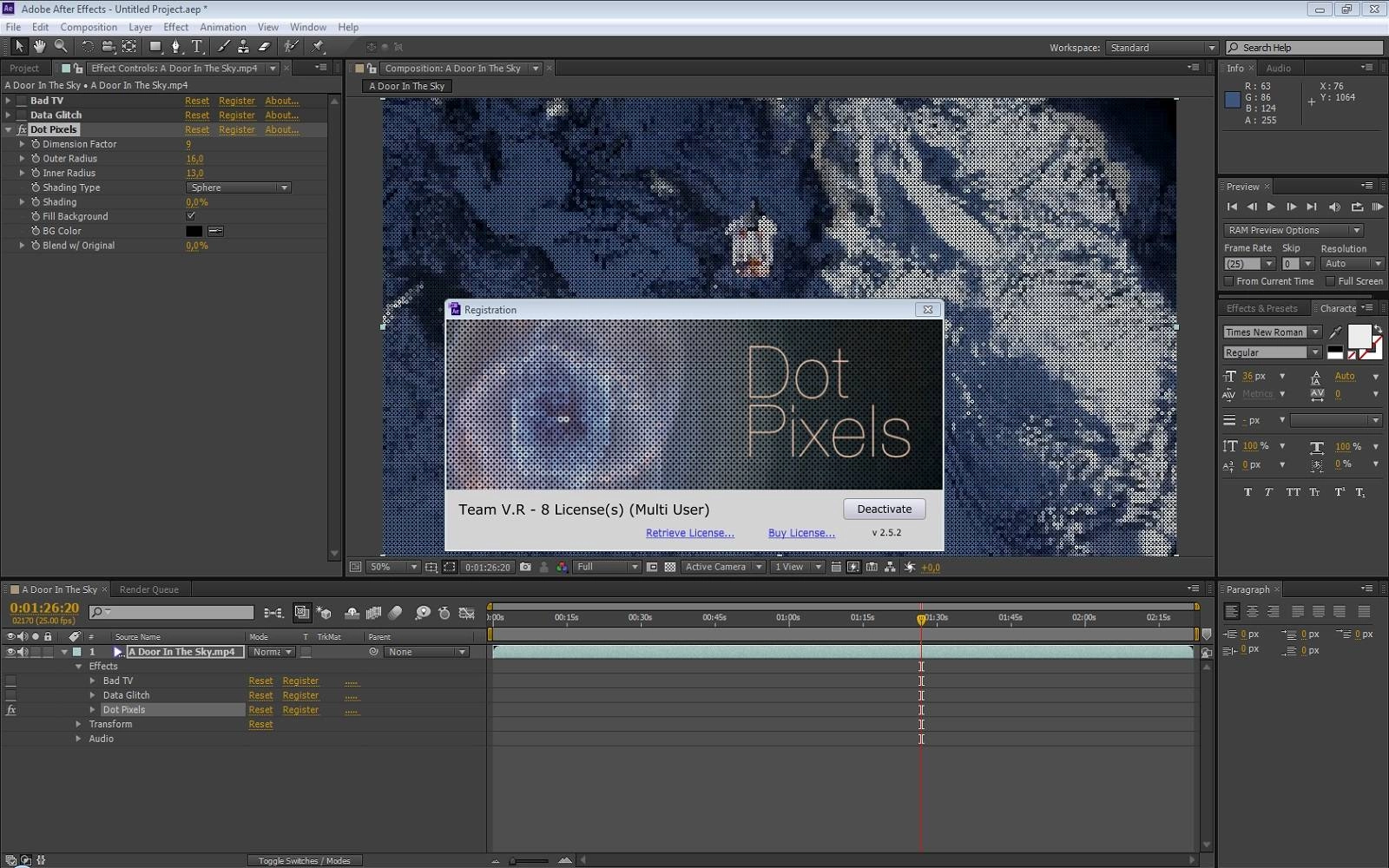Click the BG Color black swatch
Viewport: 1389px width, 868px height.
(x=194, y=231)
